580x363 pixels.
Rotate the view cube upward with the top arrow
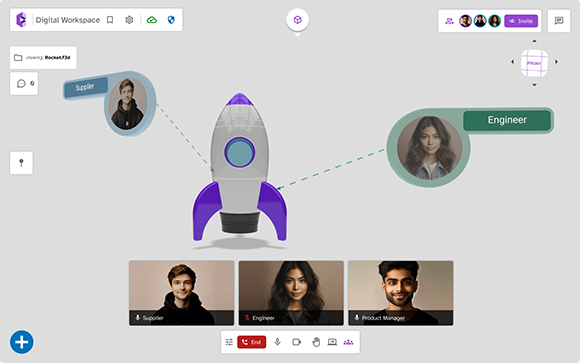tap(534, 41)
